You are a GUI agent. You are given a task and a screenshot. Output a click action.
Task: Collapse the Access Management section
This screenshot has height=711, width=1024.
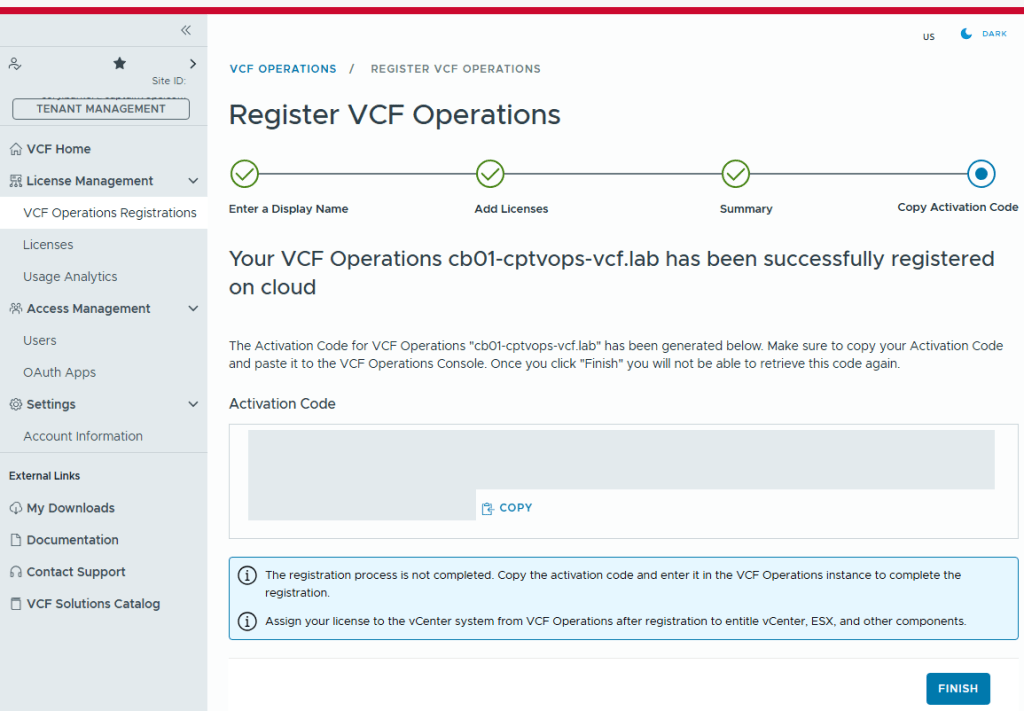pos(193,309)
